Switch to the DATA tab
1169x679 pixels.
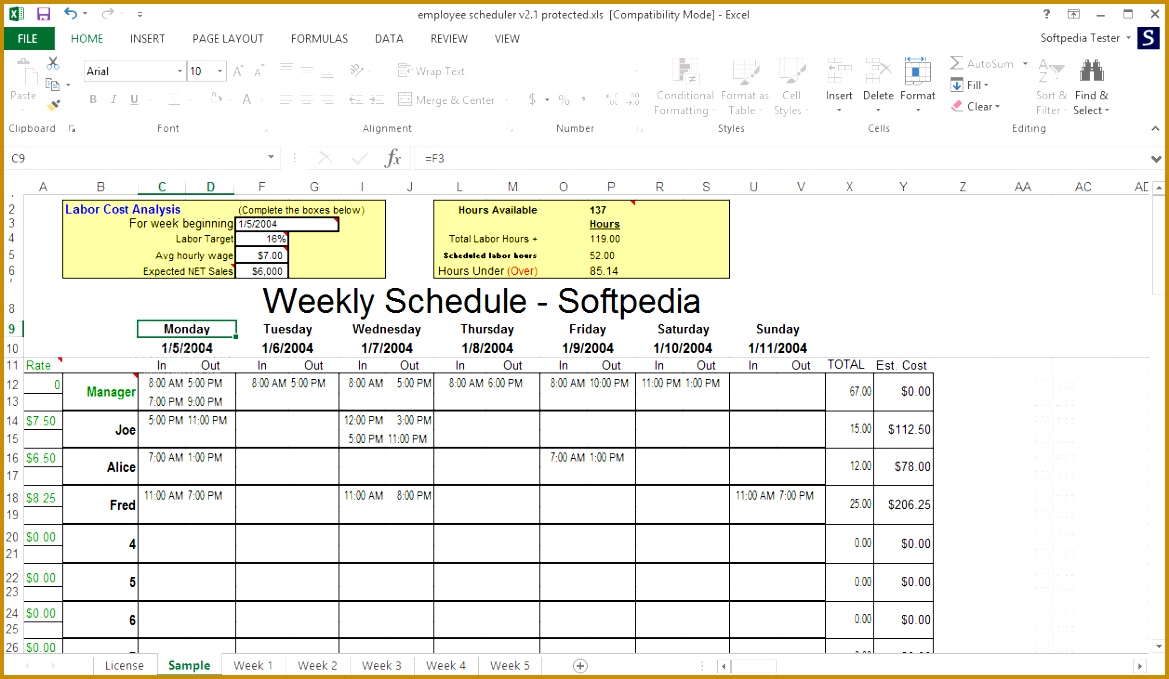tap(388, 39)
